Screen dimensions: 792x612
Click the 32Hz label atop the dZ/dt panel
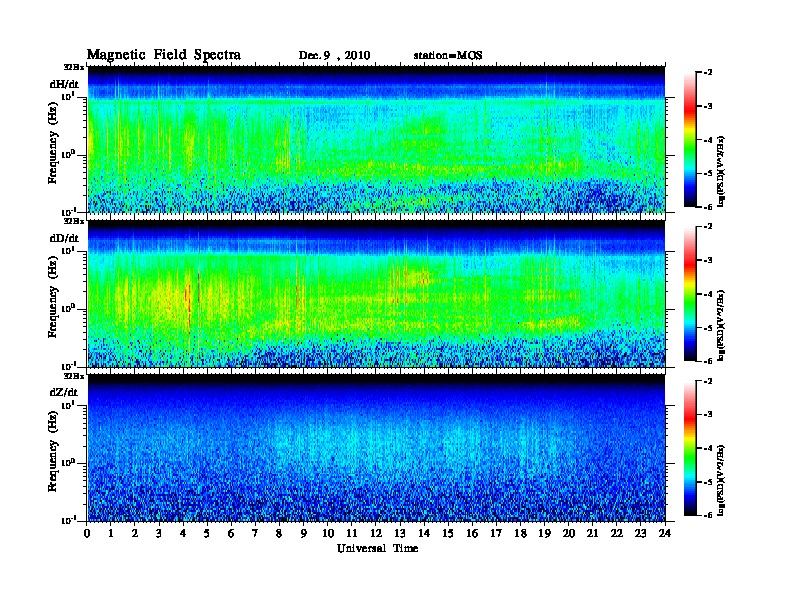point(74,376)
